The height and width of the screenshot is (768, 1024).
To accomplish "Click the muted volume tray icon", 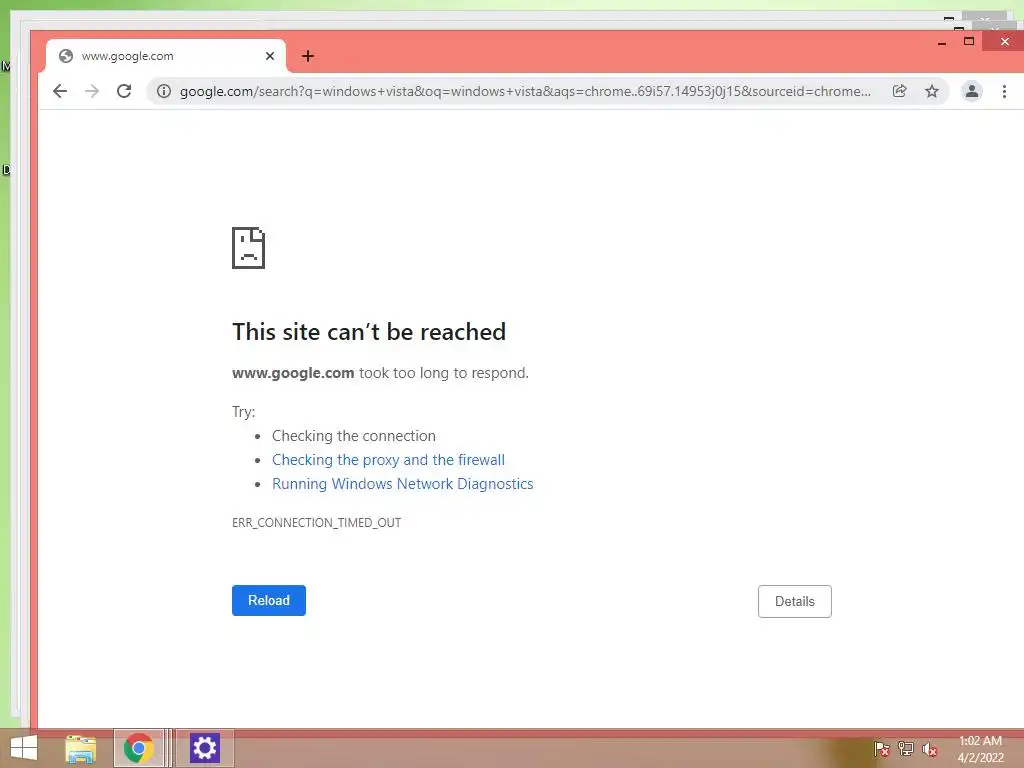I will point(930,749).
